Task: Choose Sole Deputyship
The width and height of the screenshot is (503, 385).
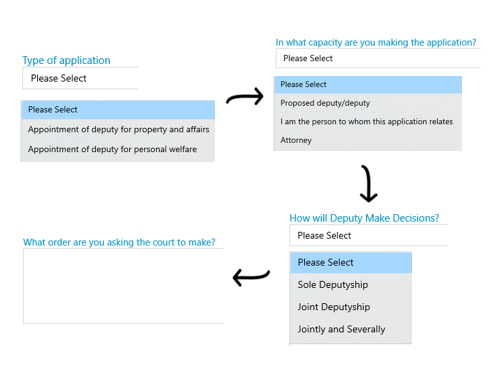Action: (x=351, y=285)
